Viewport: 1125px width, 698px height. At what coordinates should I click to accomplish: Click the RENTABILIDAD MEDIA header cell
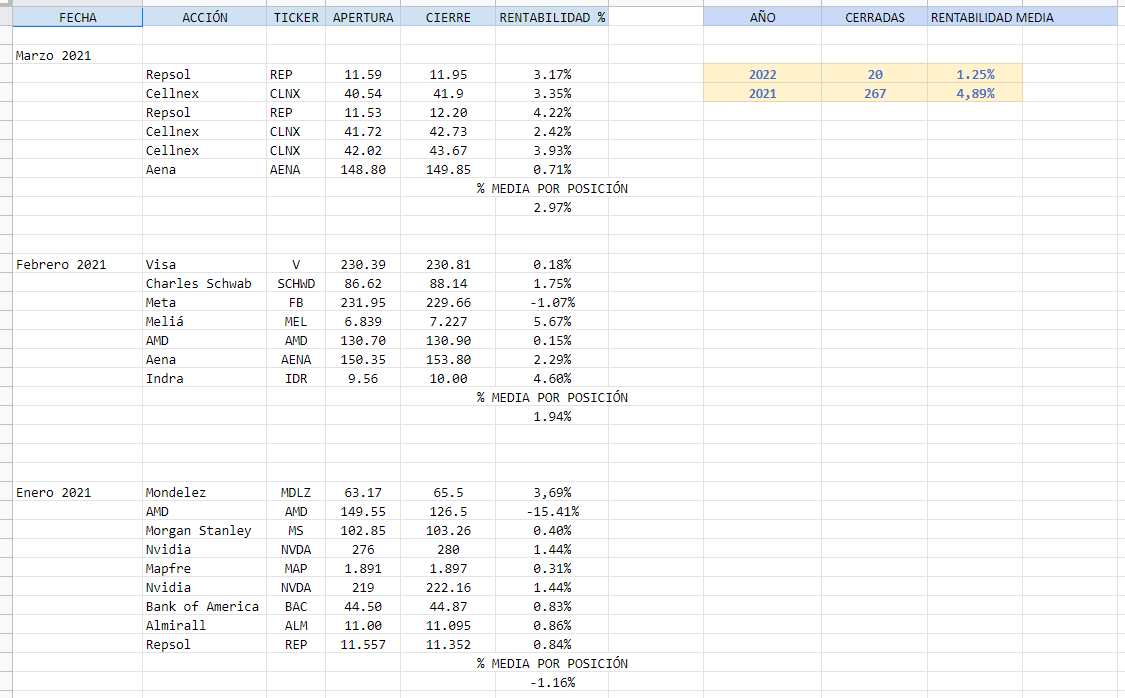pyautogui.click(x=992, y=17)
